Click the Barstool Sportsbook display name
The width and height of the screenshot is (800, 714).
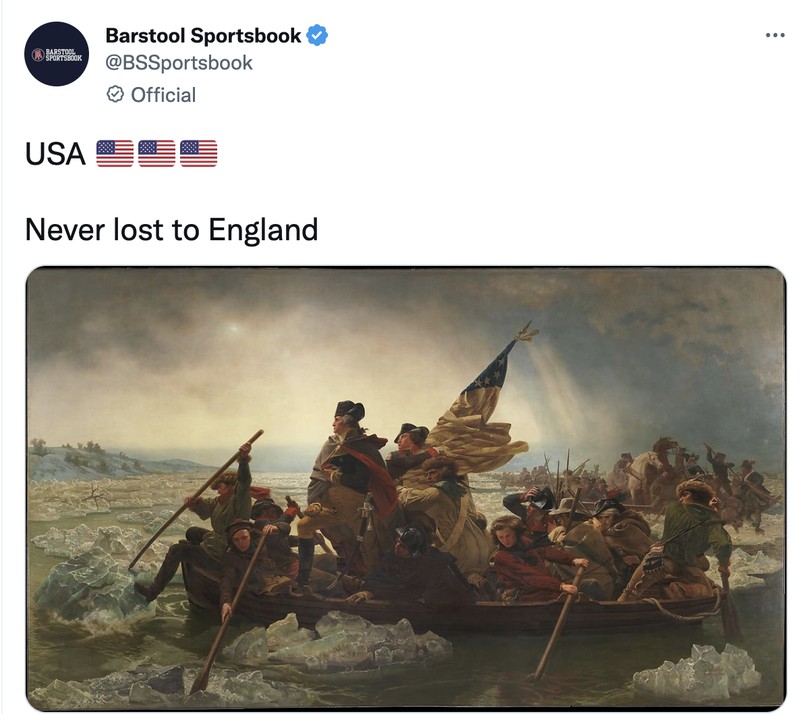pos(203,36)
